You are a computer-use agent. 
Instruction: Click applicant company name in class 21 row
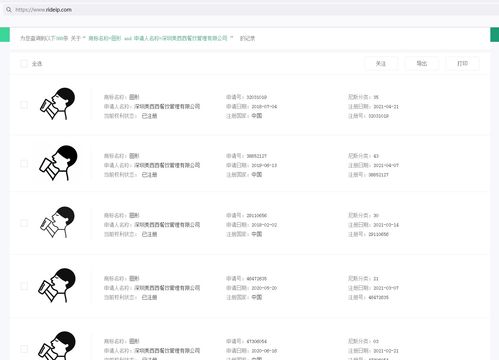(167, 288)
